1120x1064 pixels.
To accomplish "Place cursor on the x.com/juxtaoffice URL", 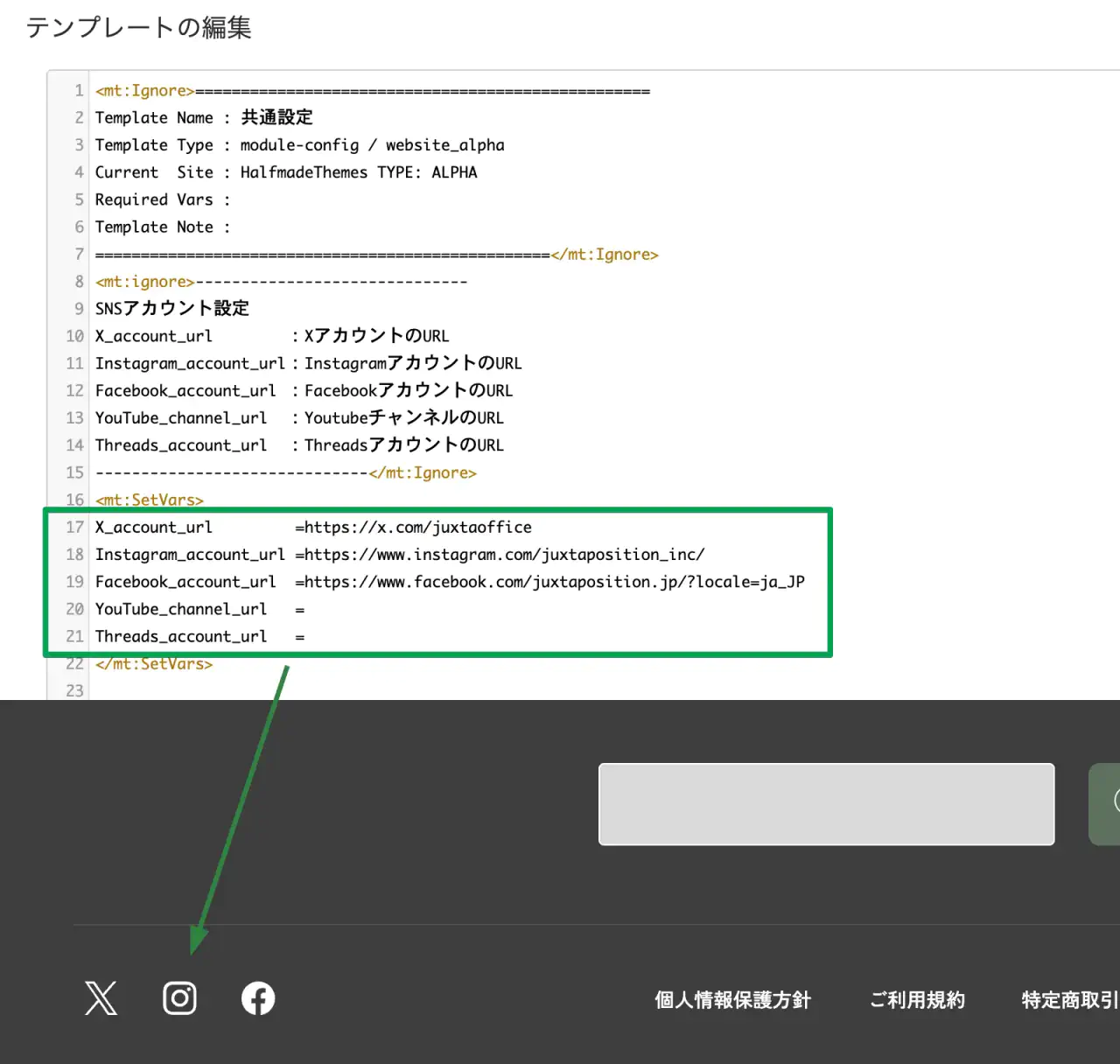I will click(x=418, y=528).
